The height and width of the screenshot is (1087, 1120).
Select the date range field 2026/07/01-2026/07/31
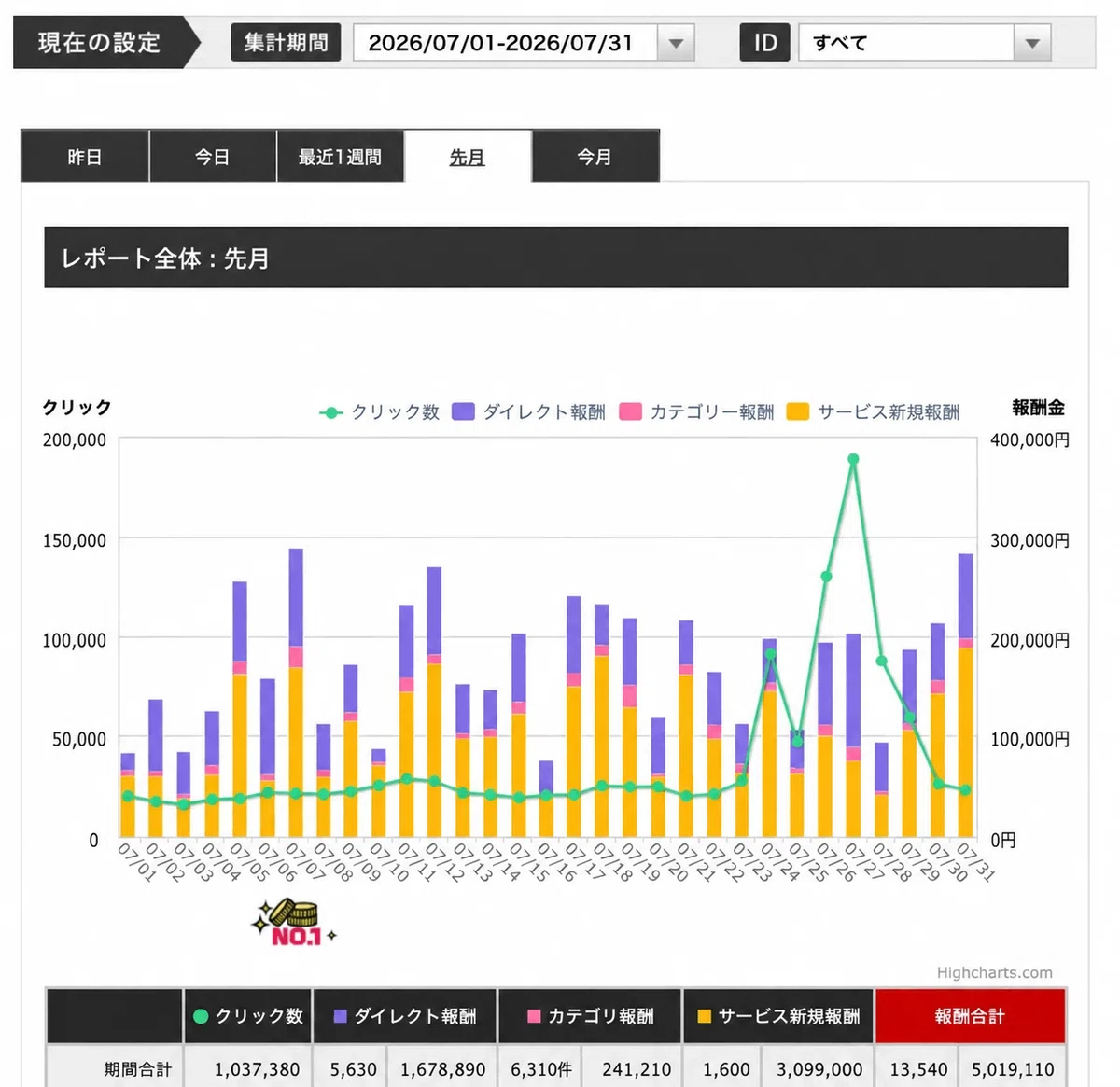tap(505, 43)
